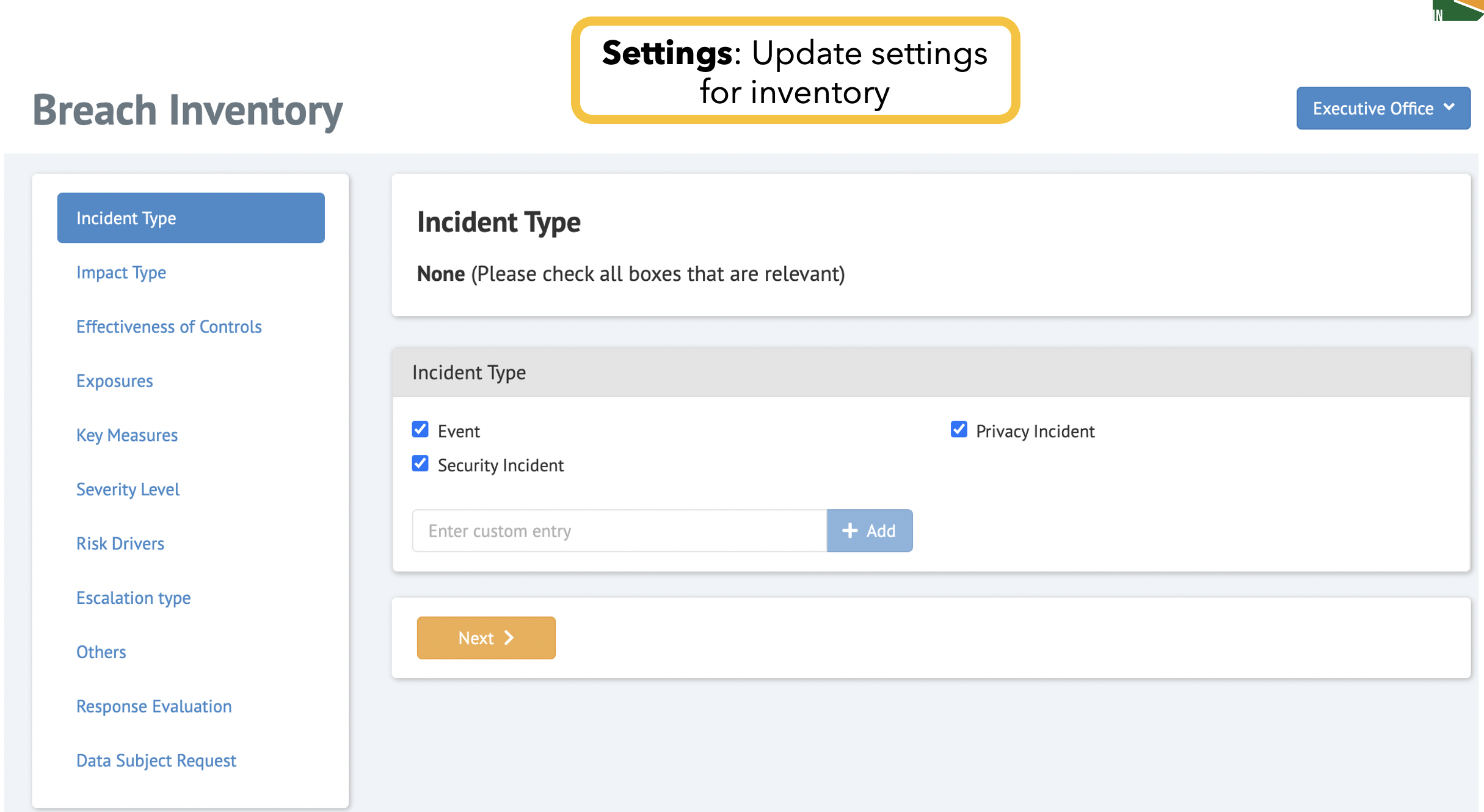Open Effectiveness of Controls section
The image size is (1484, 812).
coord(169,327)
